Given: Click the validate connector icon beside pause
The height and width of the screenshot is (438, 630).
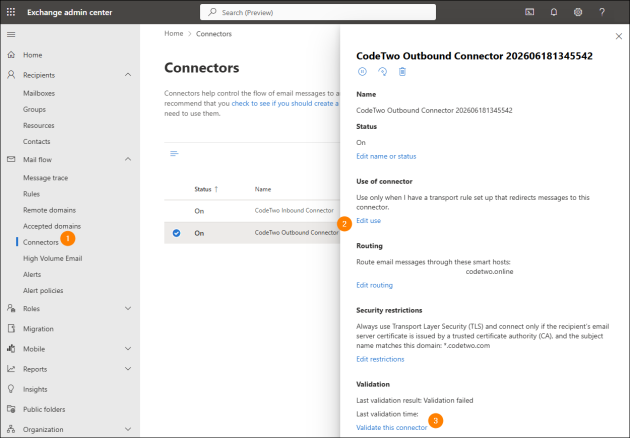Looking at the screenshot, I should coord(382,72).
